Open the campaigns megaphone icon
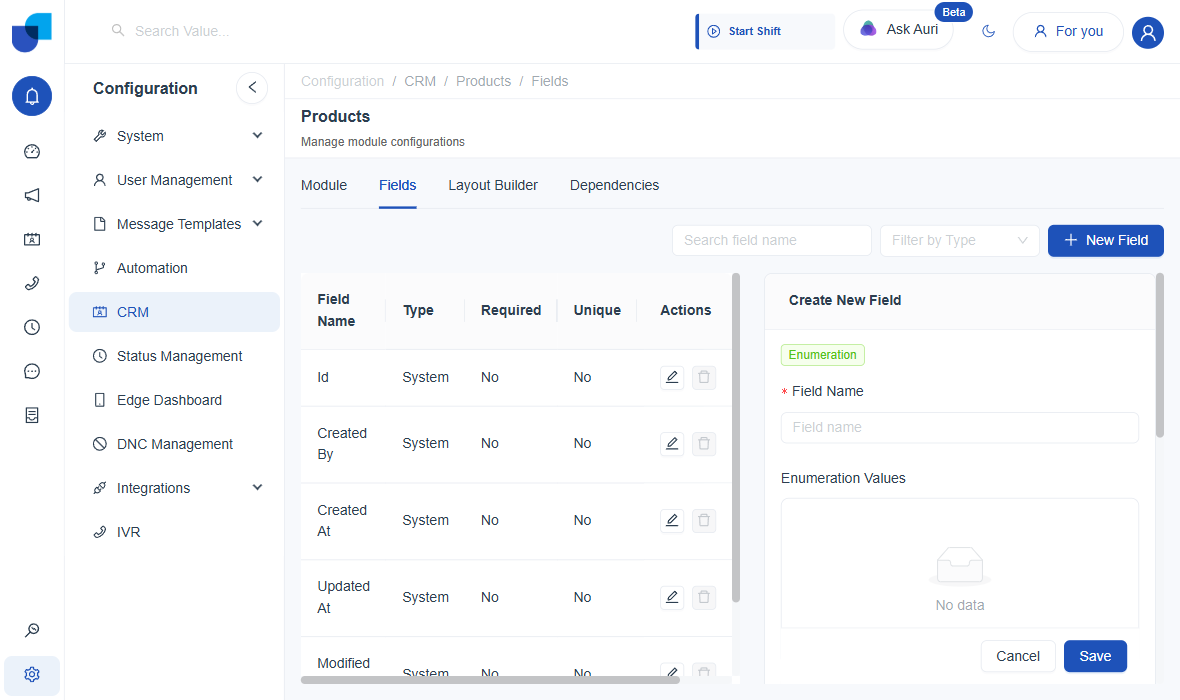Image resolution: width=1180 pixels, height=700 pixels. pos(32,196)
